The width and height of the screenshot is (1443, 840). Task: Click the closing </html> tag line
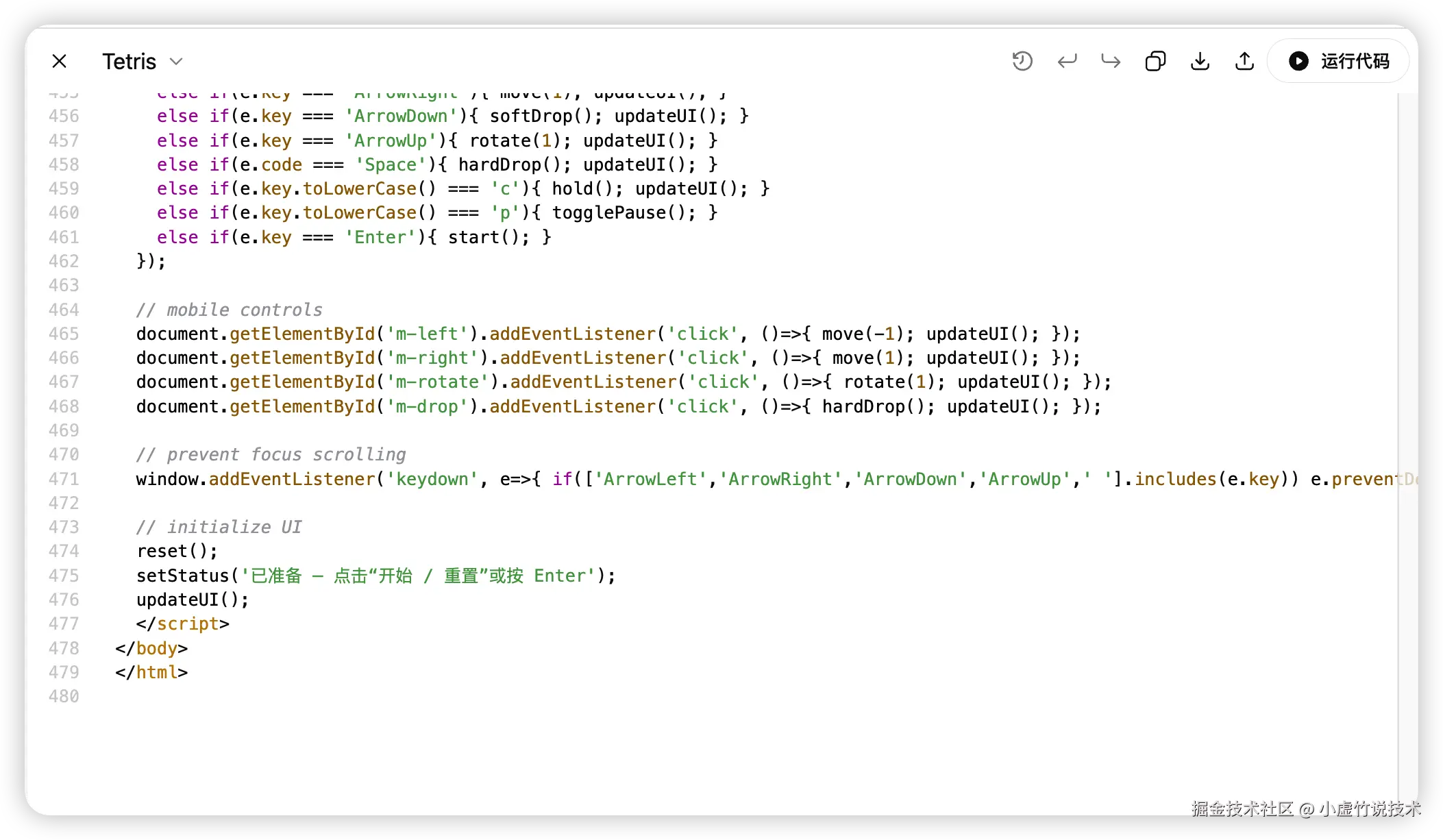click(151, 672)
